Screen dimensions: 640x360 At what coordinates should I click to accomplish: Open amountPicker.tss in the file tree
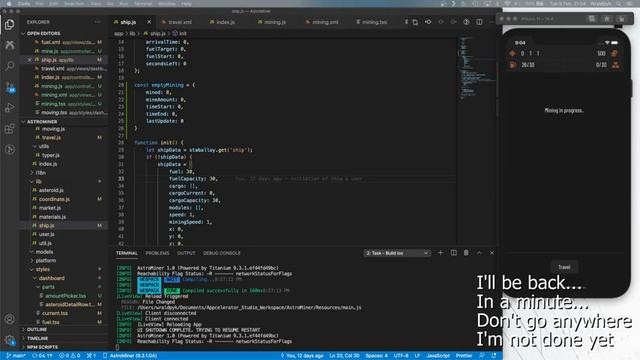click(63, 296)
